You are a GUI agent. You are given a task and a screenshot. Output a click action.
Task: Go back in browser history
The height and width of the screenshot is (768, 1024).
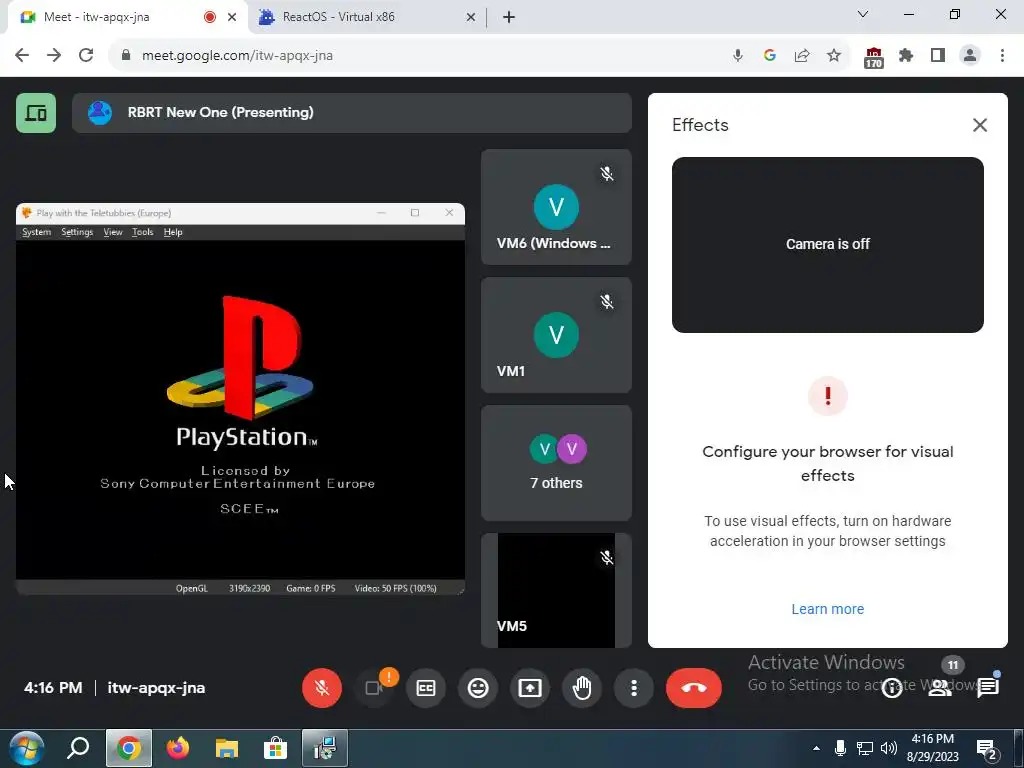[x=22, y=56]
